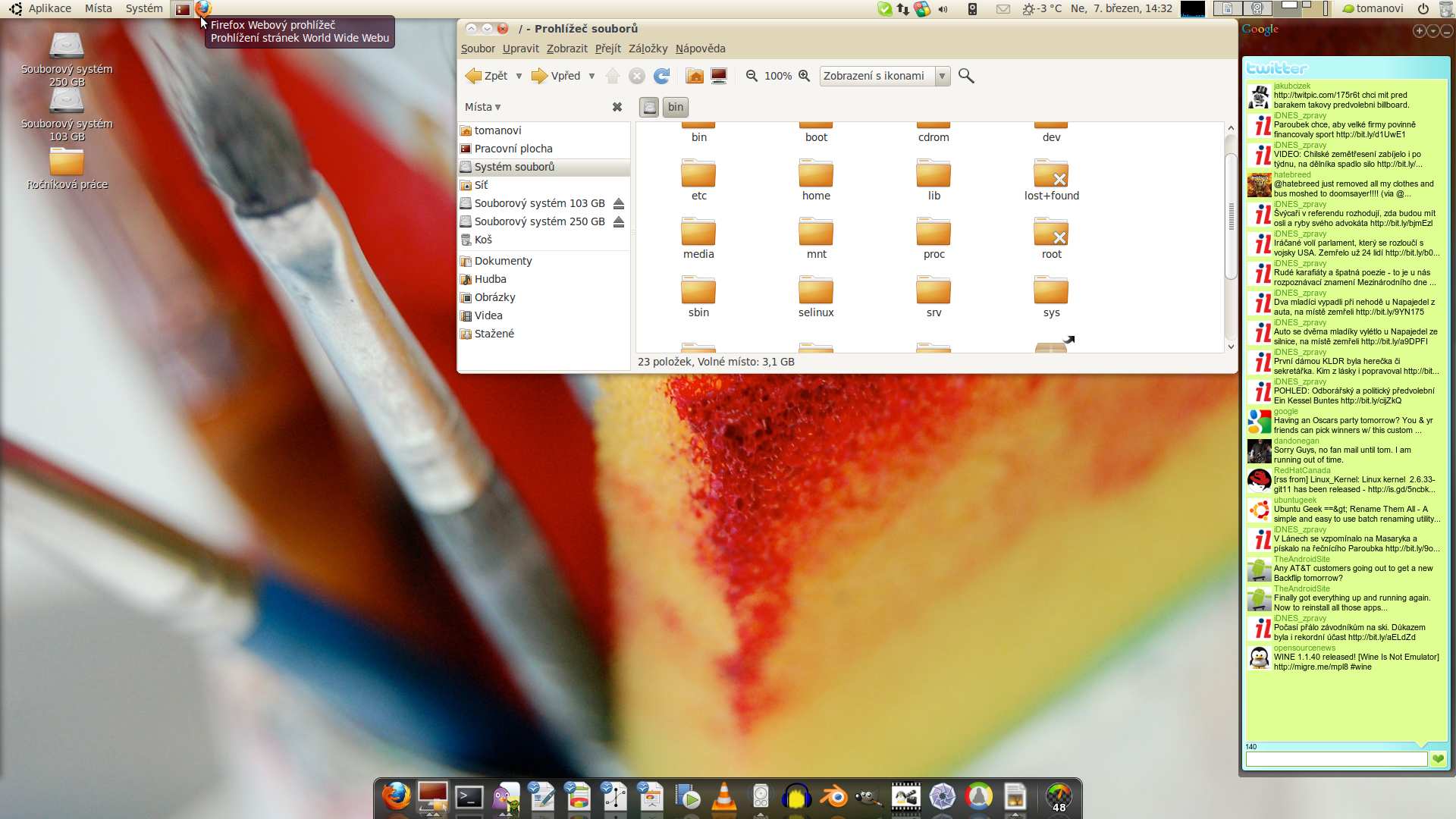The image size is (1456, 819).
Task: Switch to the second workspace in the switcher
Action: point(1257,8)
